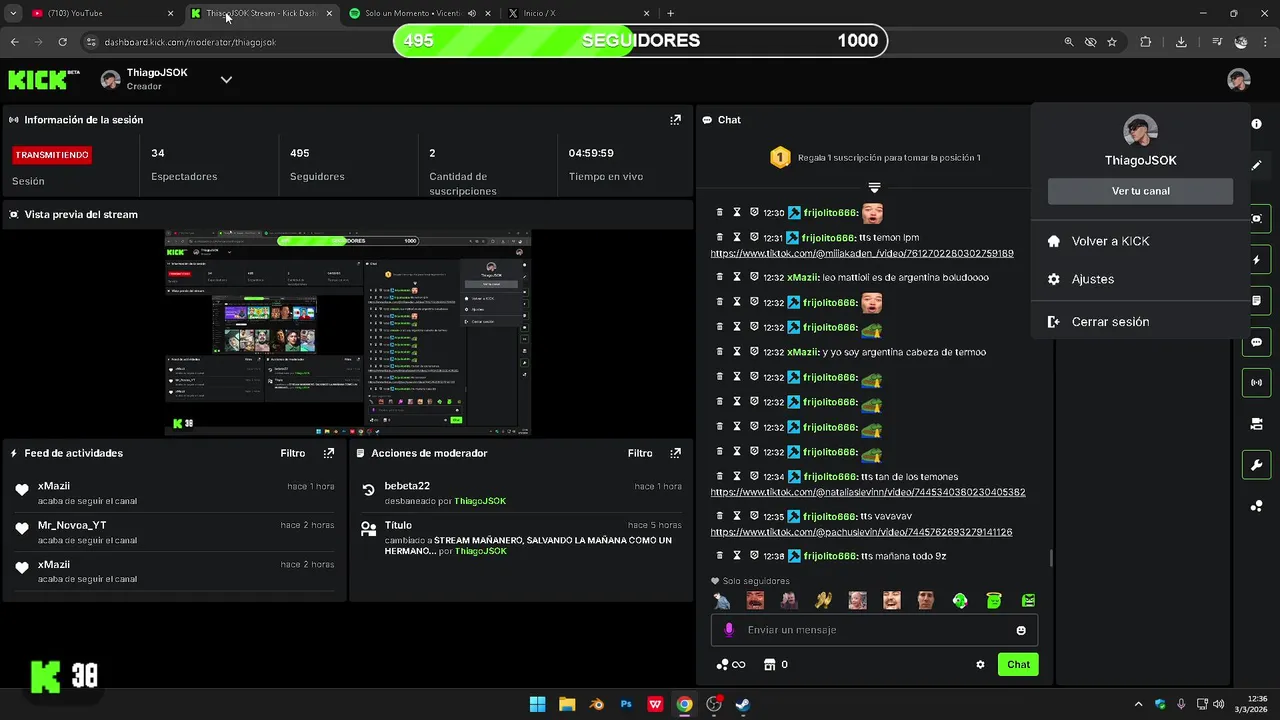Click the purple microphone TTS icon
This screenshot has width=1280, height=720.
pos(729,630)
